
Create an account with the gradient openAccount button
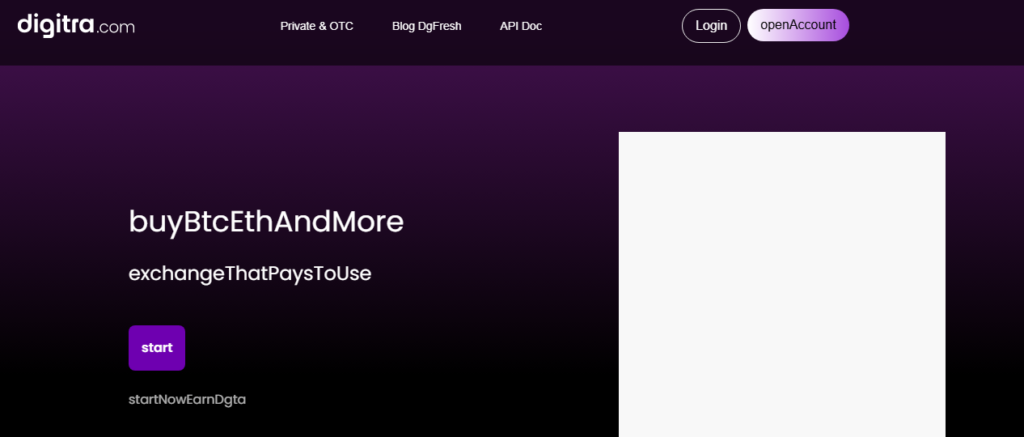pyautogui.click(x=797, y=25)
